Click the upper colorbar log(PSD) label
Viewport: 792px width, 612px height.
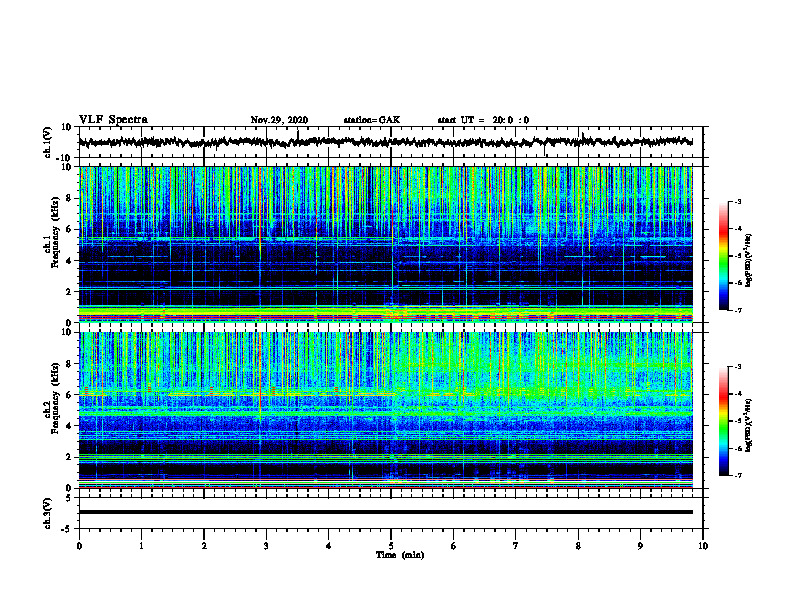748,260
